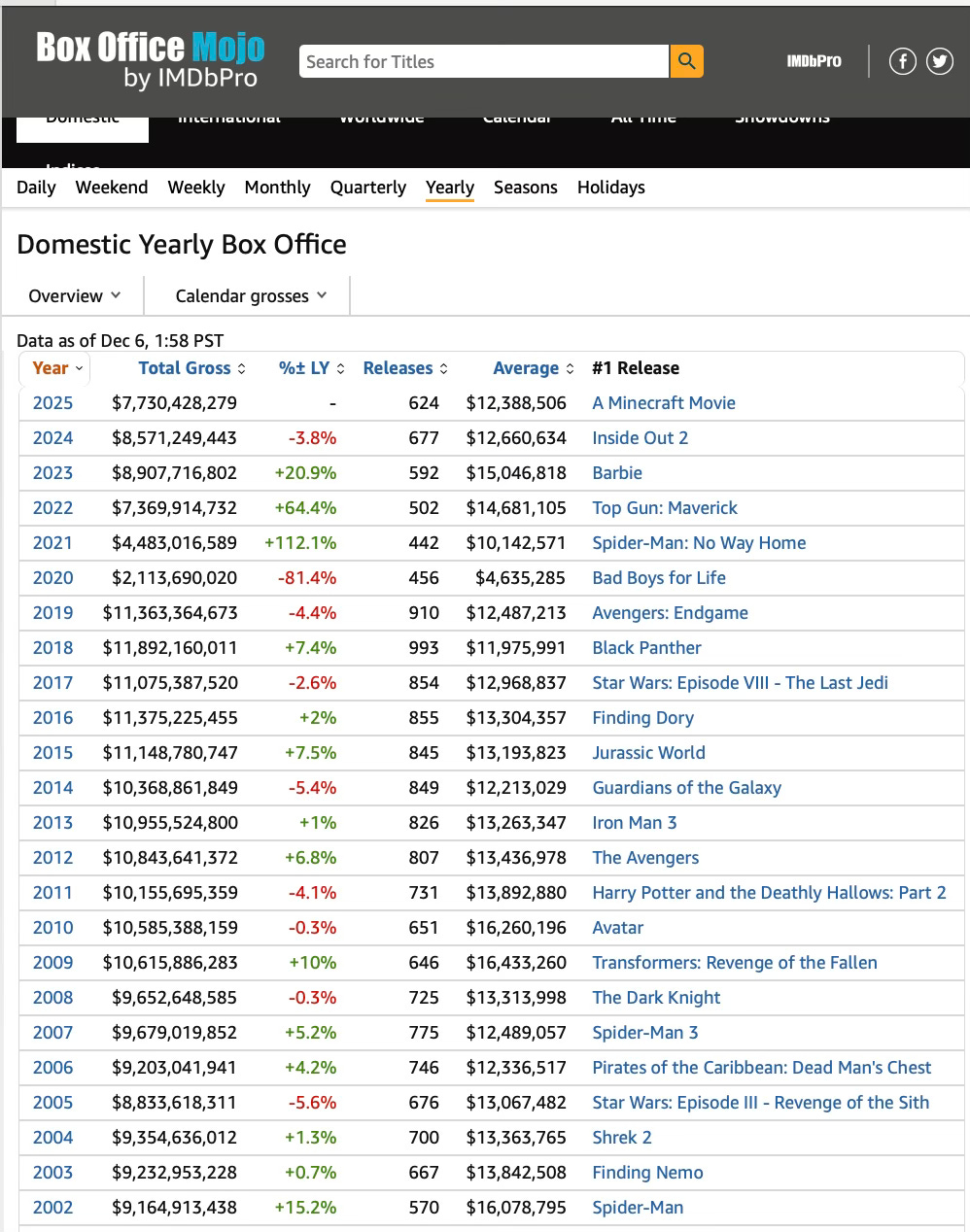Open The Dark Knight link
The width and height of the screenshot is (970, 1232).
tap(656, 998)
